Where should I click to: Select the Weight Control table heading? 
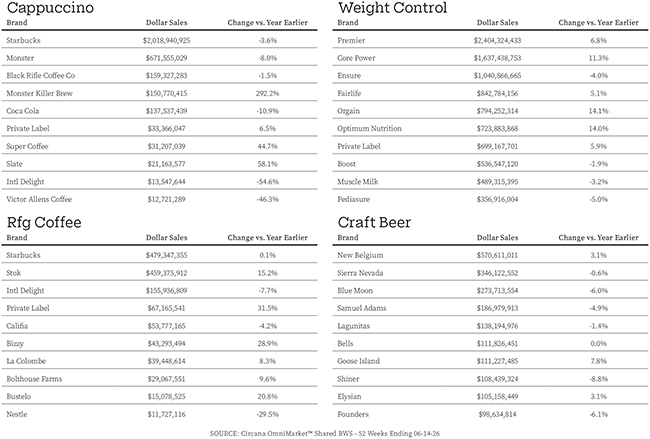pos(392,7)
